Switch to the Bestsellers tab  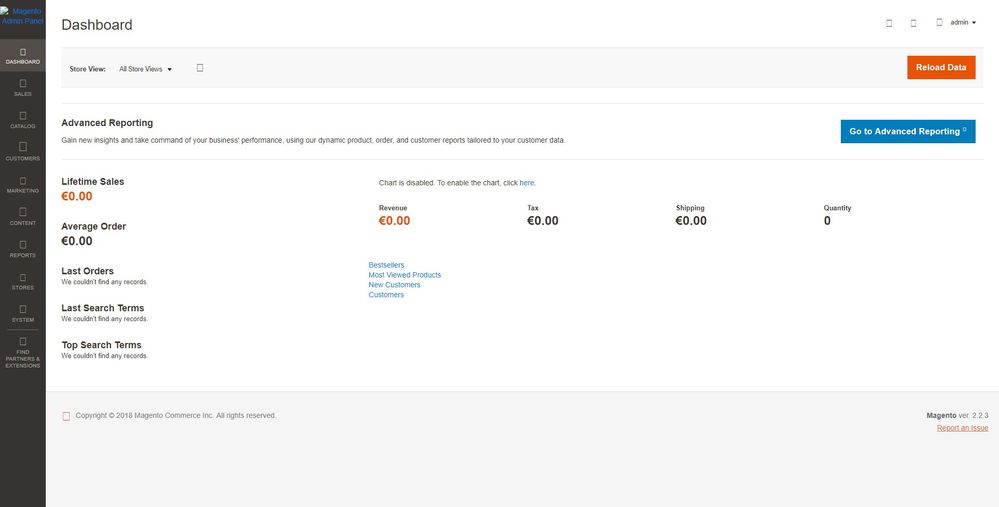pyautogui.click(x=386, y=265)
